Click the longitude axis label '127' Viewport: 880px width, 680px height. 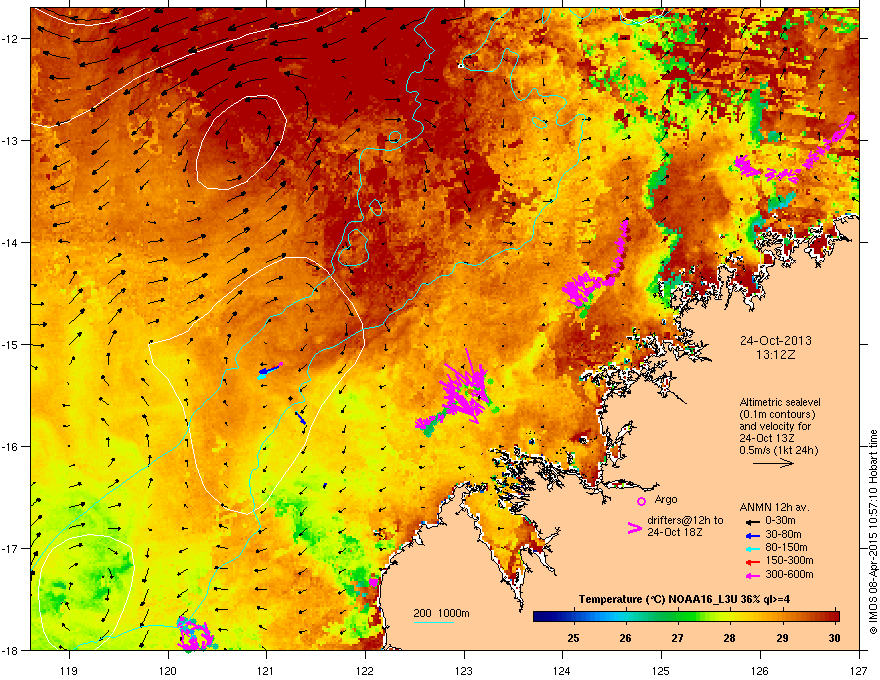click(x=859, y=670)
